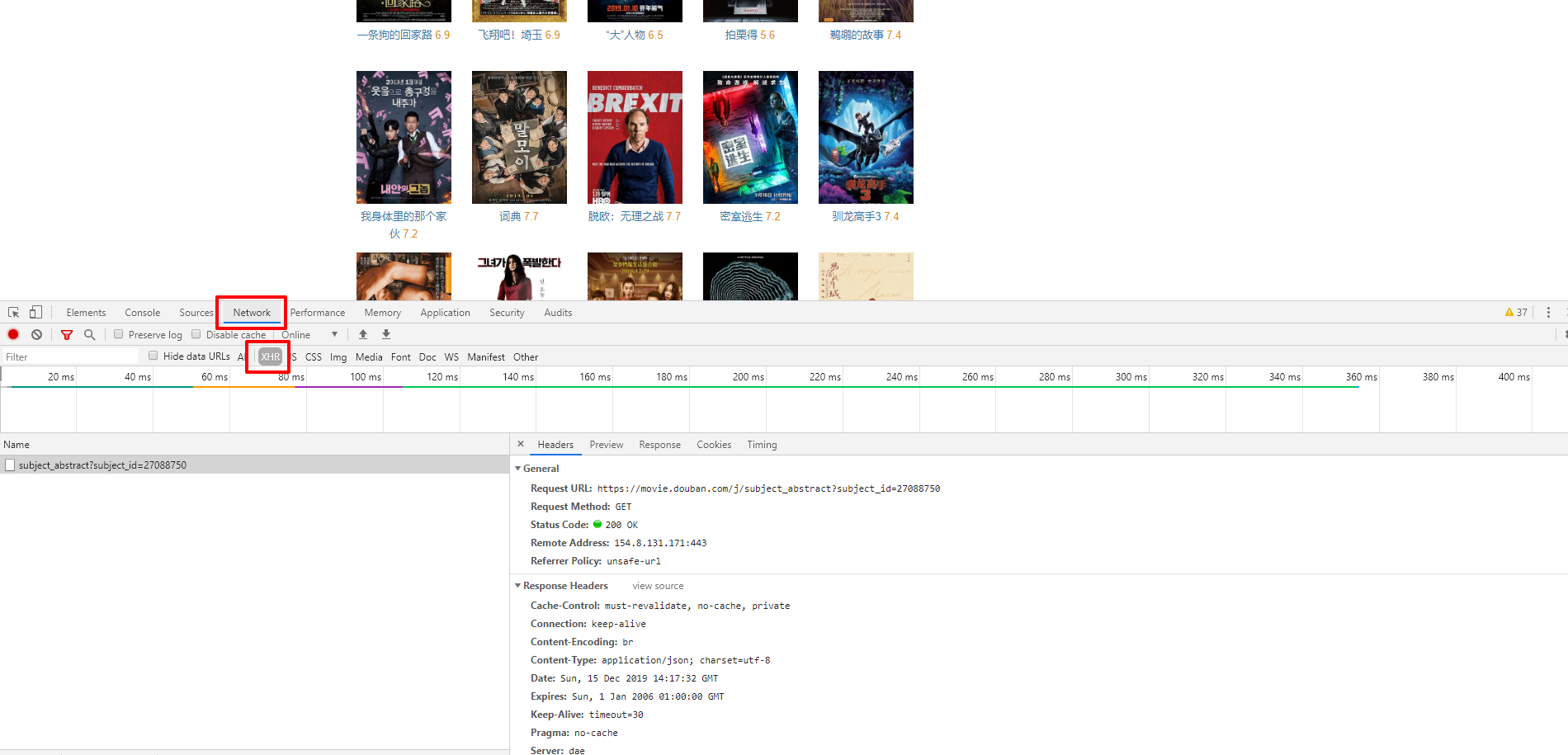
Task: Enable Preserve log checkbox
Action: (x=119, y=334)
